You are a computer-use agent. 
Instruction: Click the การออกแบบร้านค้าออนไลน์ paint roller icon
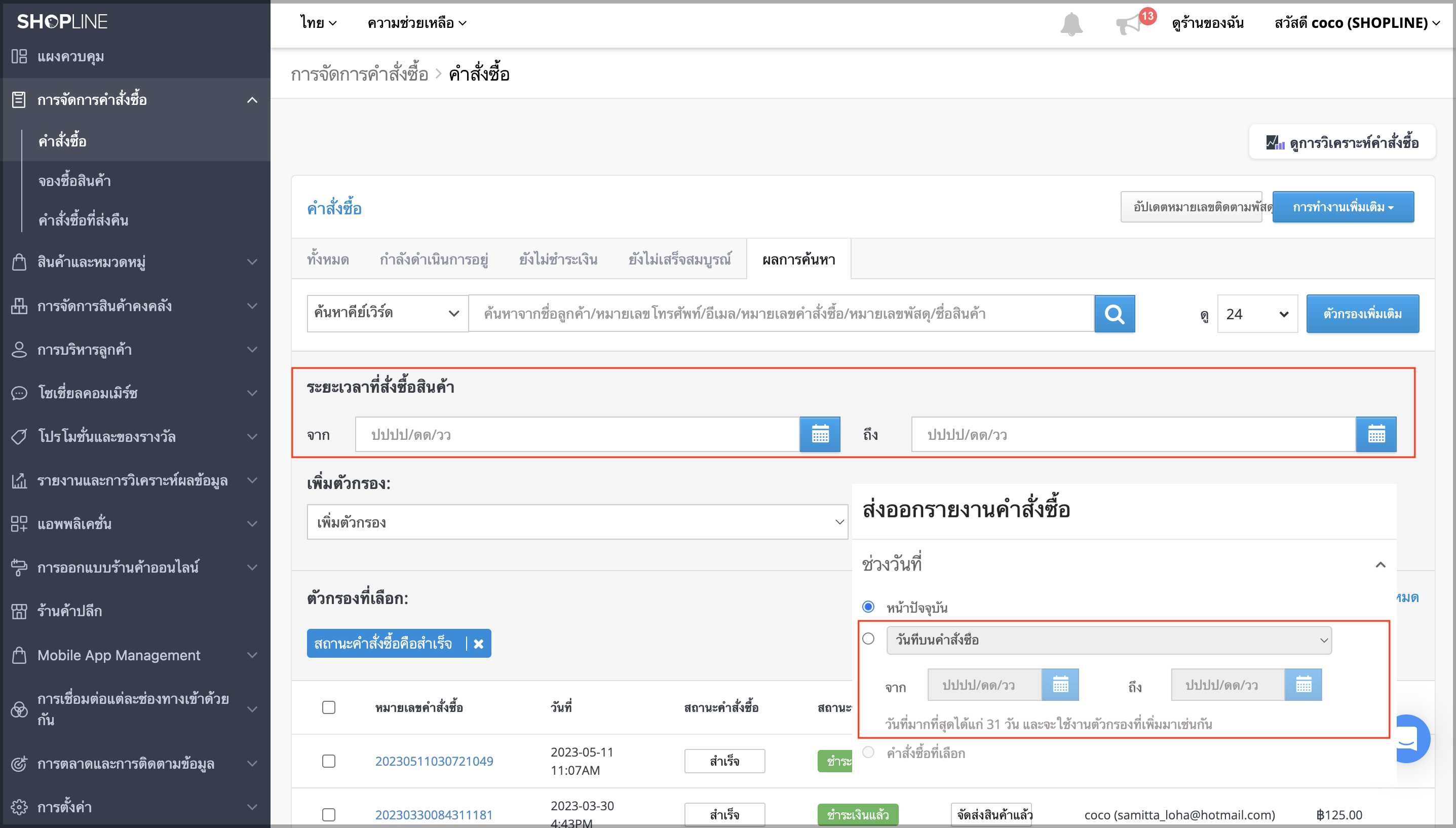click(19, 568)
